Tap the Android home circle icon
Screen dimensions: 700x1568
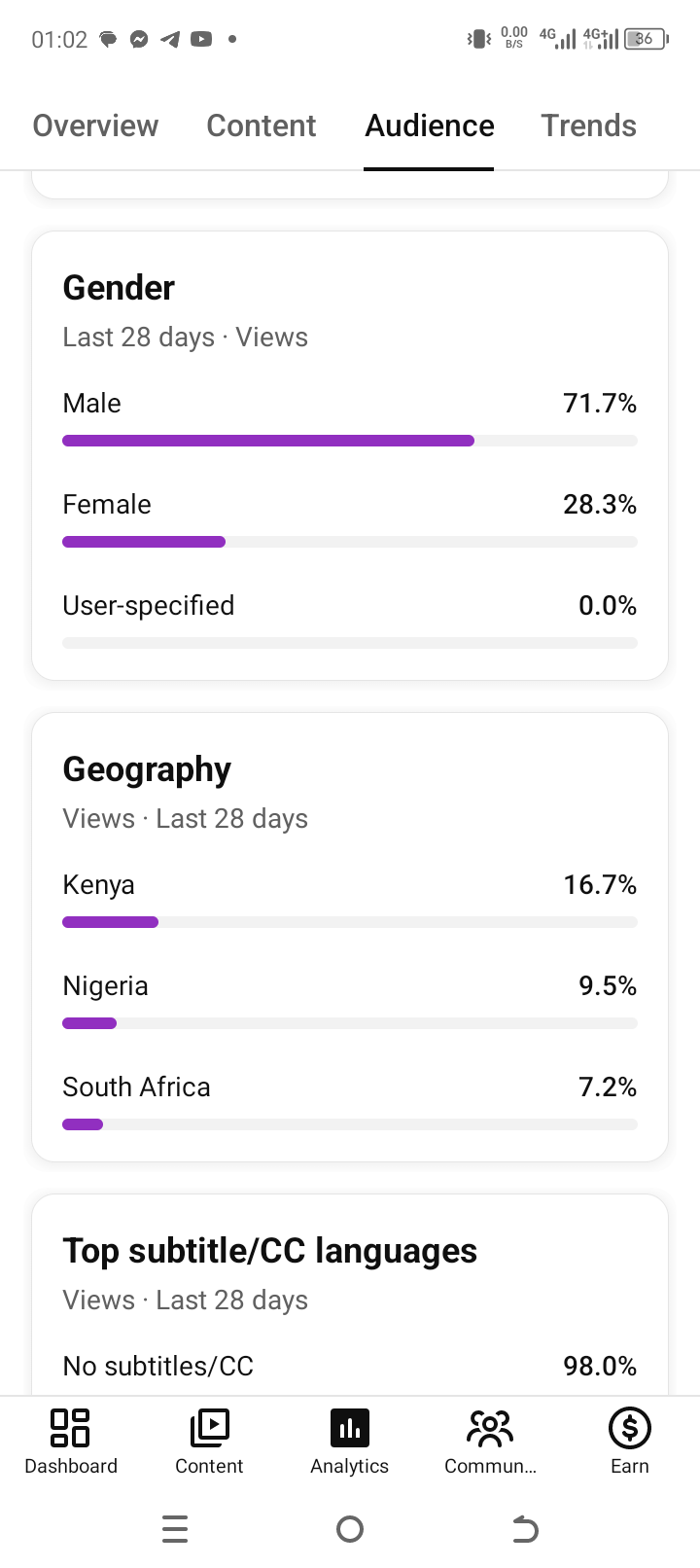click(x=350, y=1529)
